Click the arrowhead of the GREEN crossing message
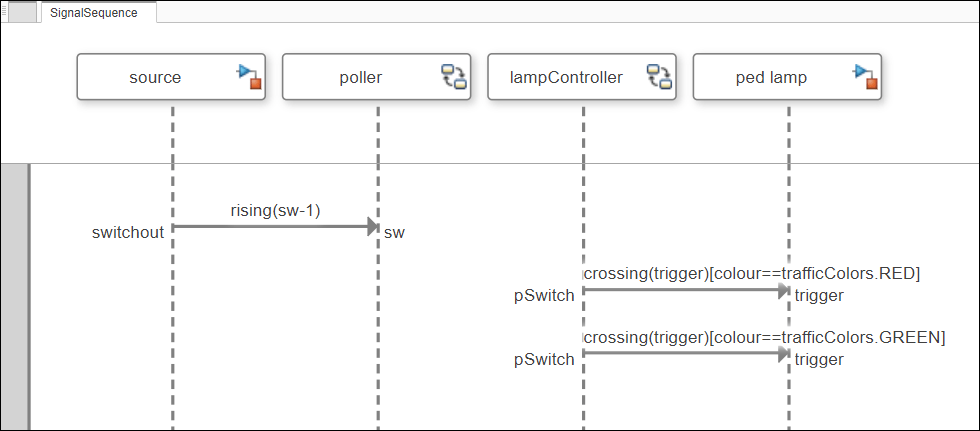 [x=784, y=352]
